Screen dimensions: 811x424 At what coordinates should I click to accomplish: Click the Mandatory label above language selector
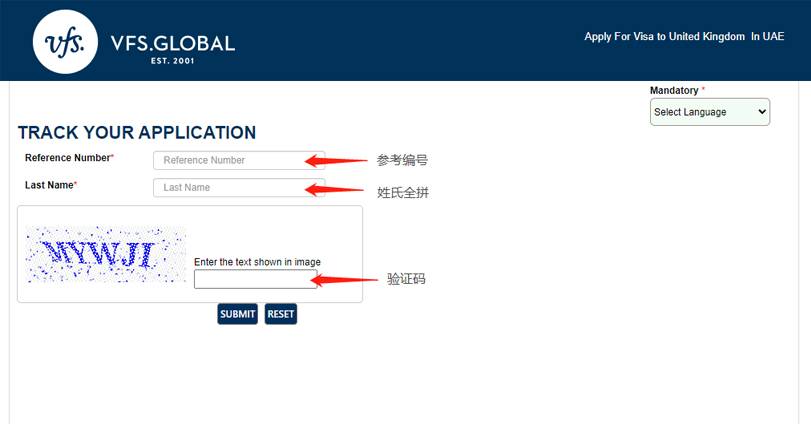[674, 90]
